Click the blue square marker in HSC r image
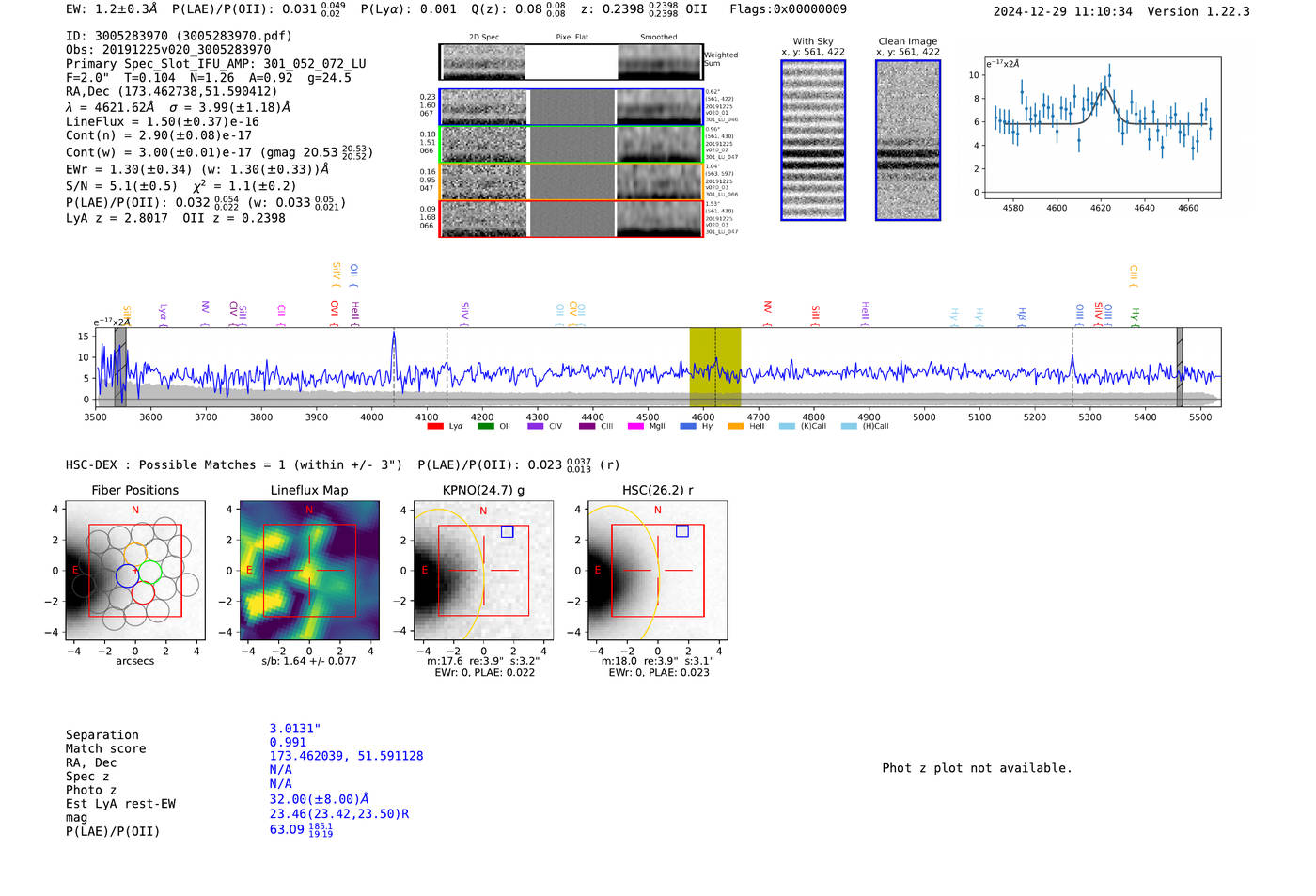Screen dimensions: 1316x896 tap(682, 531)
